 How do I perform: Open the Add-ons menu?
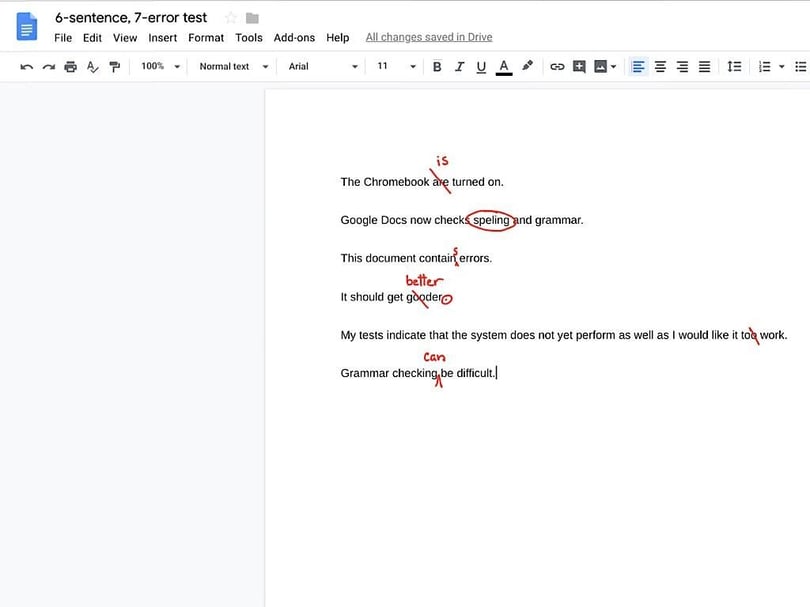click(294, 37)
